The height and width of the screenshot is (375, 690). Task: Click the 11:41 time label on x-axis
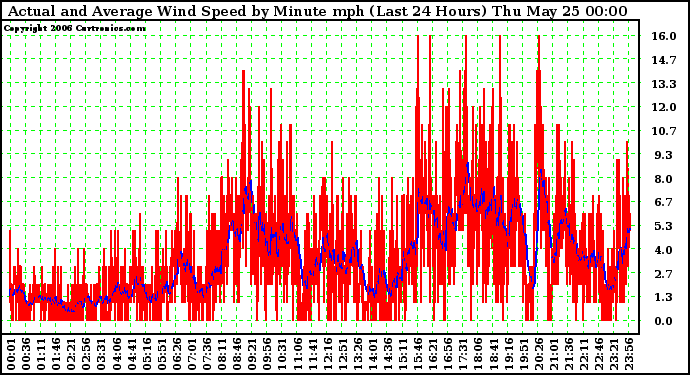[x=312, y=354]
